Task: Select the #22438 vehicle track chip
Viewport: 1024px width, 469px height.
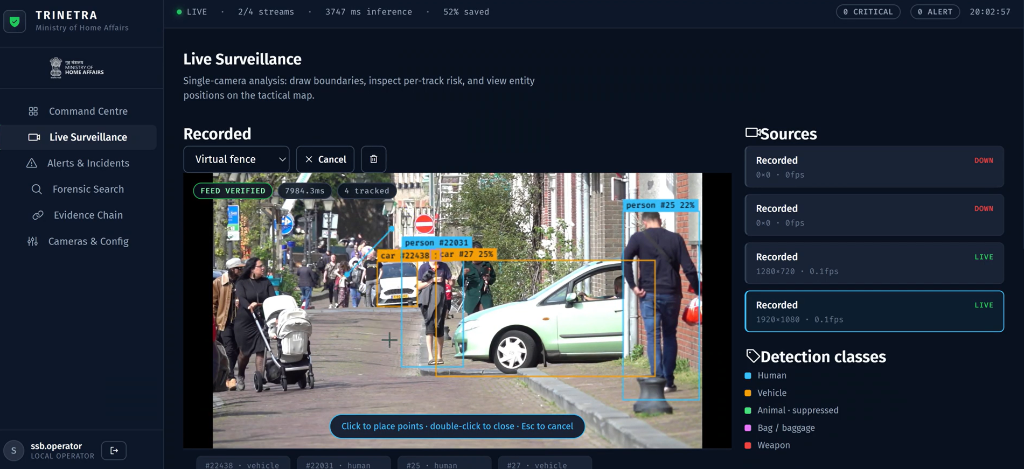Action: tap(242, 464)
